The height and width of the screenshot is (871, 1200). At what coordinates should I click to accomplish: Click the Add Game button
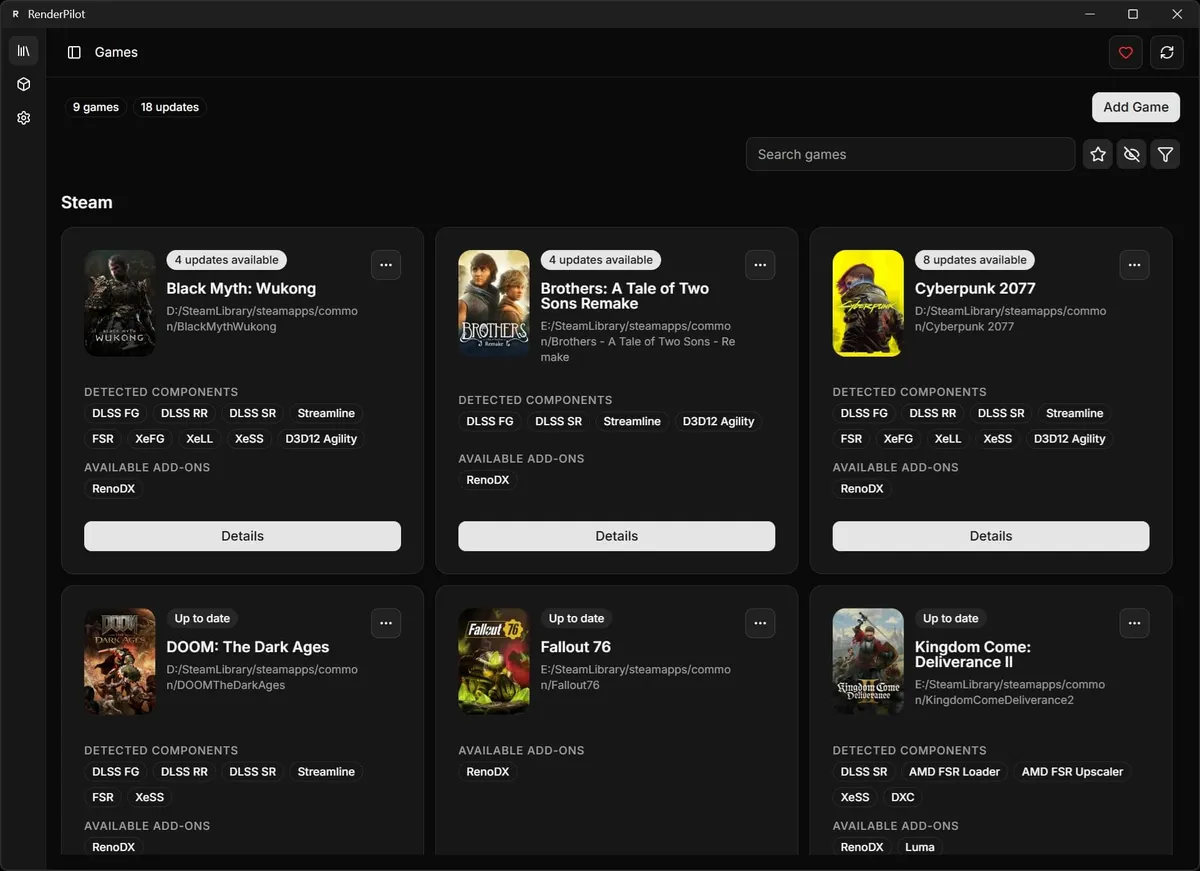[x=1136, y=107]
